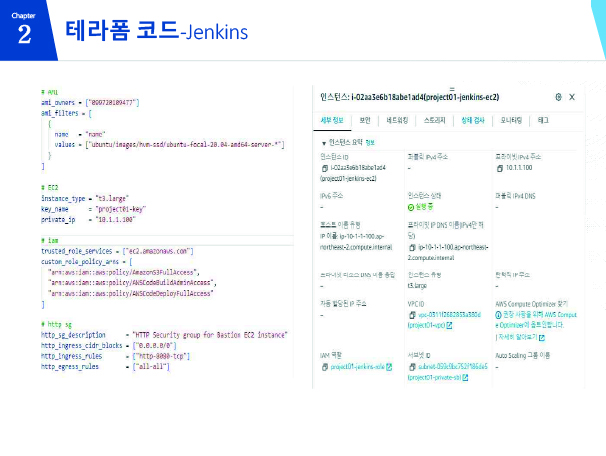The image size is (606, 456).
Task: Open external link icon after 자세히 알아보기
Action: [542, 337]
